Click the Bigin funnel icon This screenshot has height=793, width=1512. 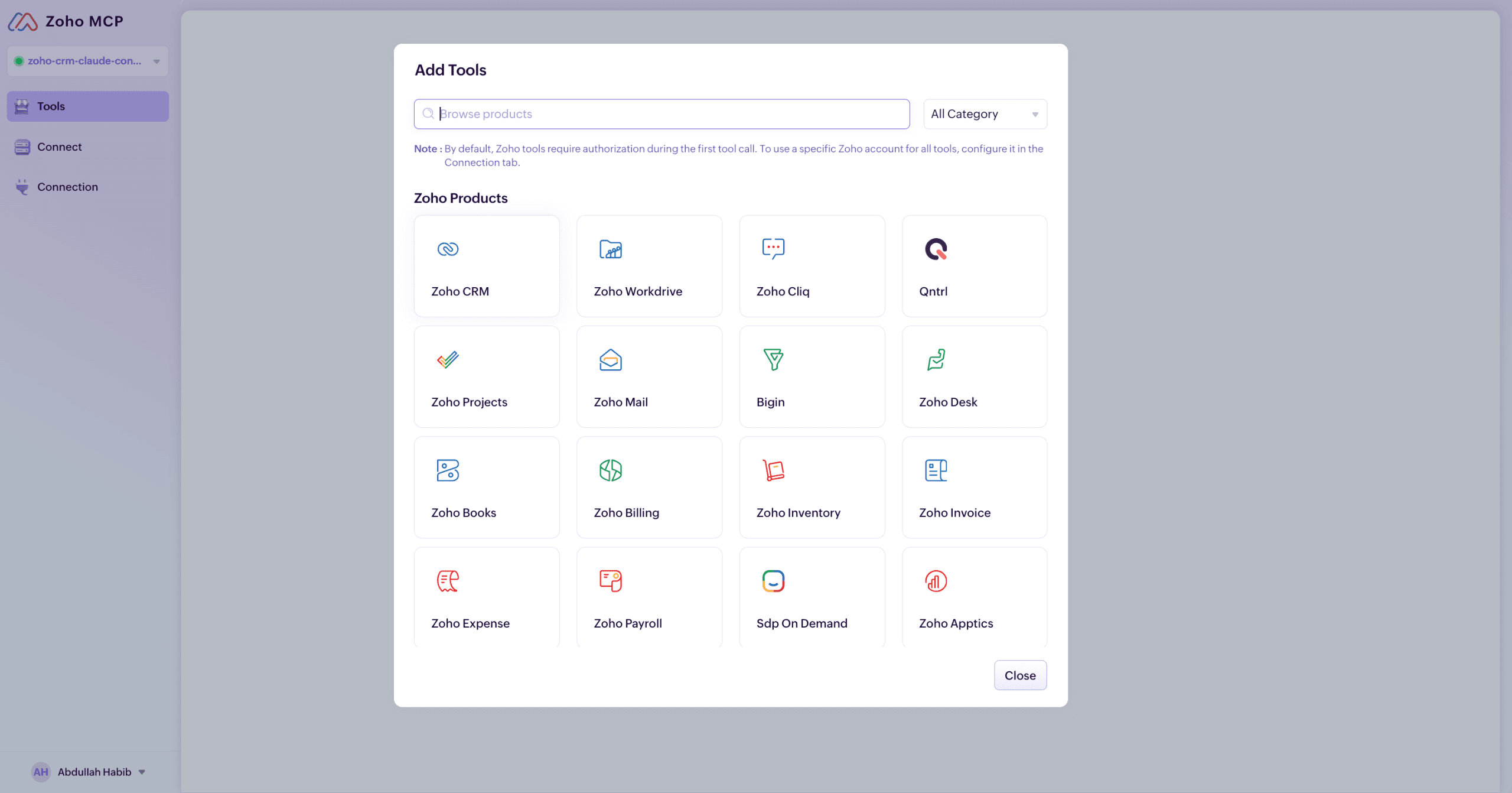773,359
